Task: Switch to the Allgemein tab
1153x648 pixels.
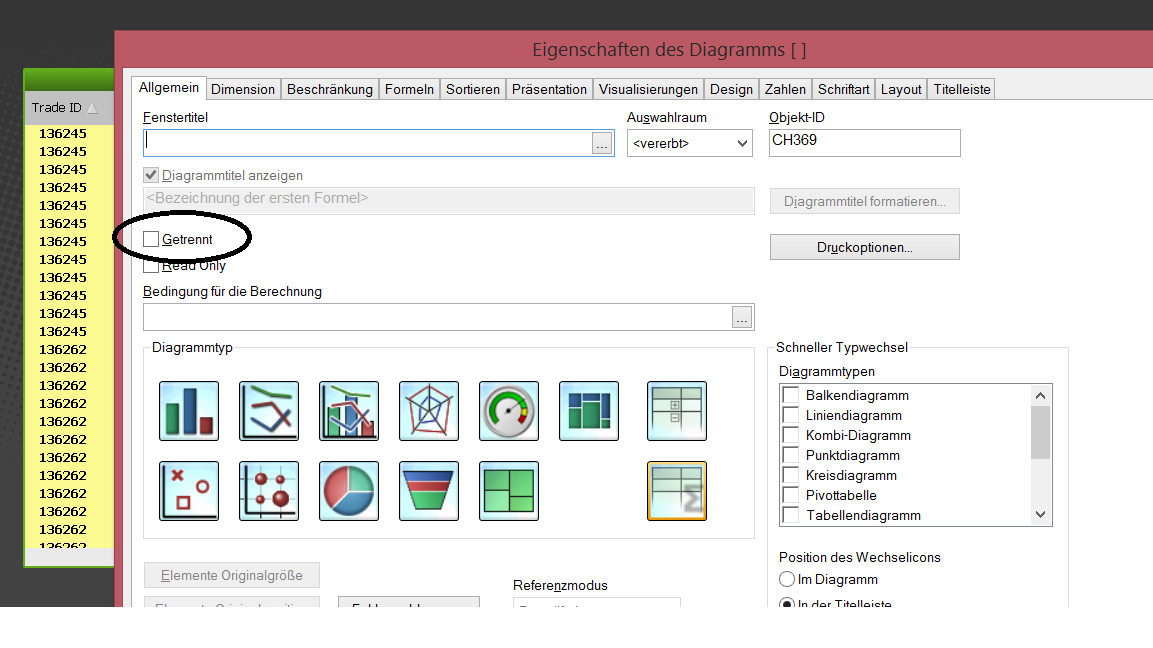Action: click(169, 88)
